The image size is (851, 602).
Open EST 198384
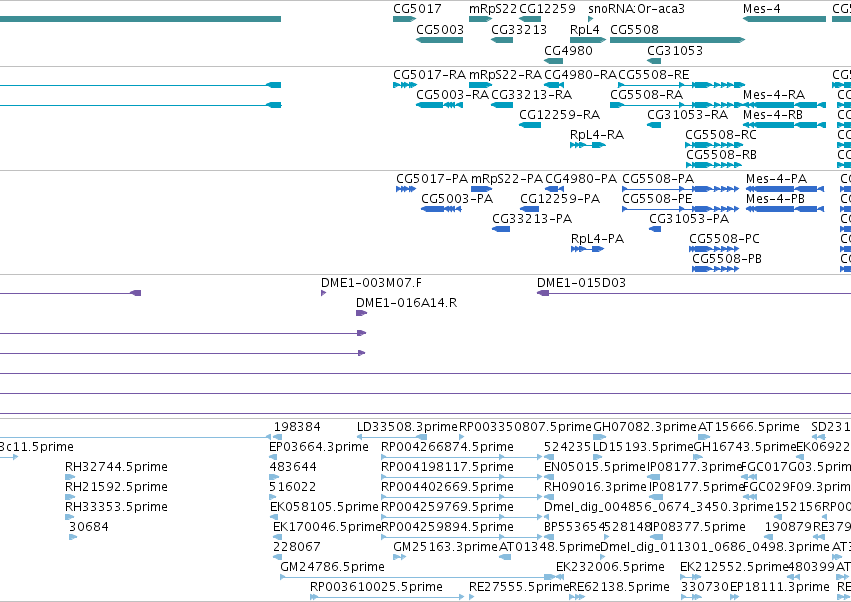tap(297, 427)
